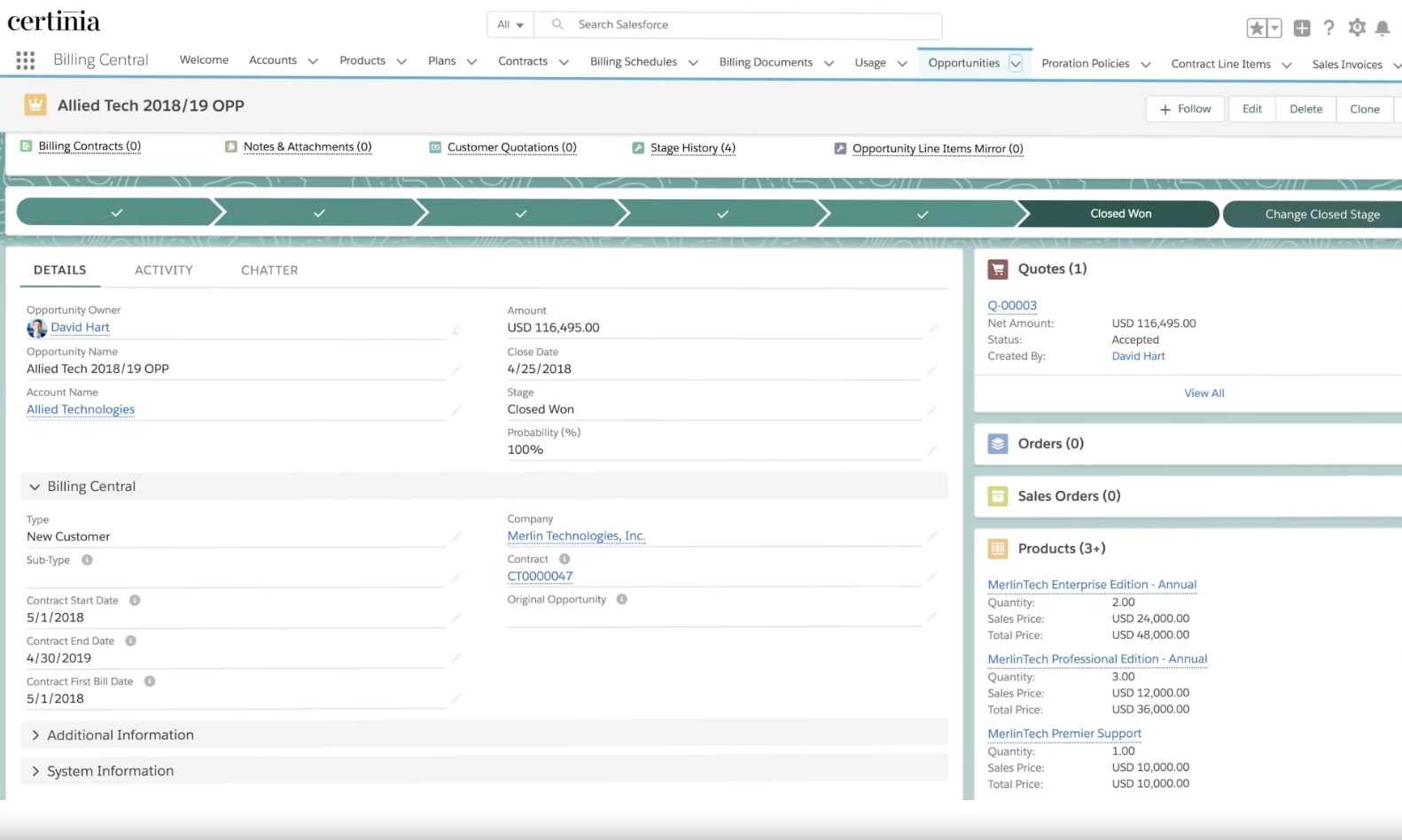Screen dimensions: 1402x840
Task: Open the Setup gear icon
Action: tap(1357, 27)
